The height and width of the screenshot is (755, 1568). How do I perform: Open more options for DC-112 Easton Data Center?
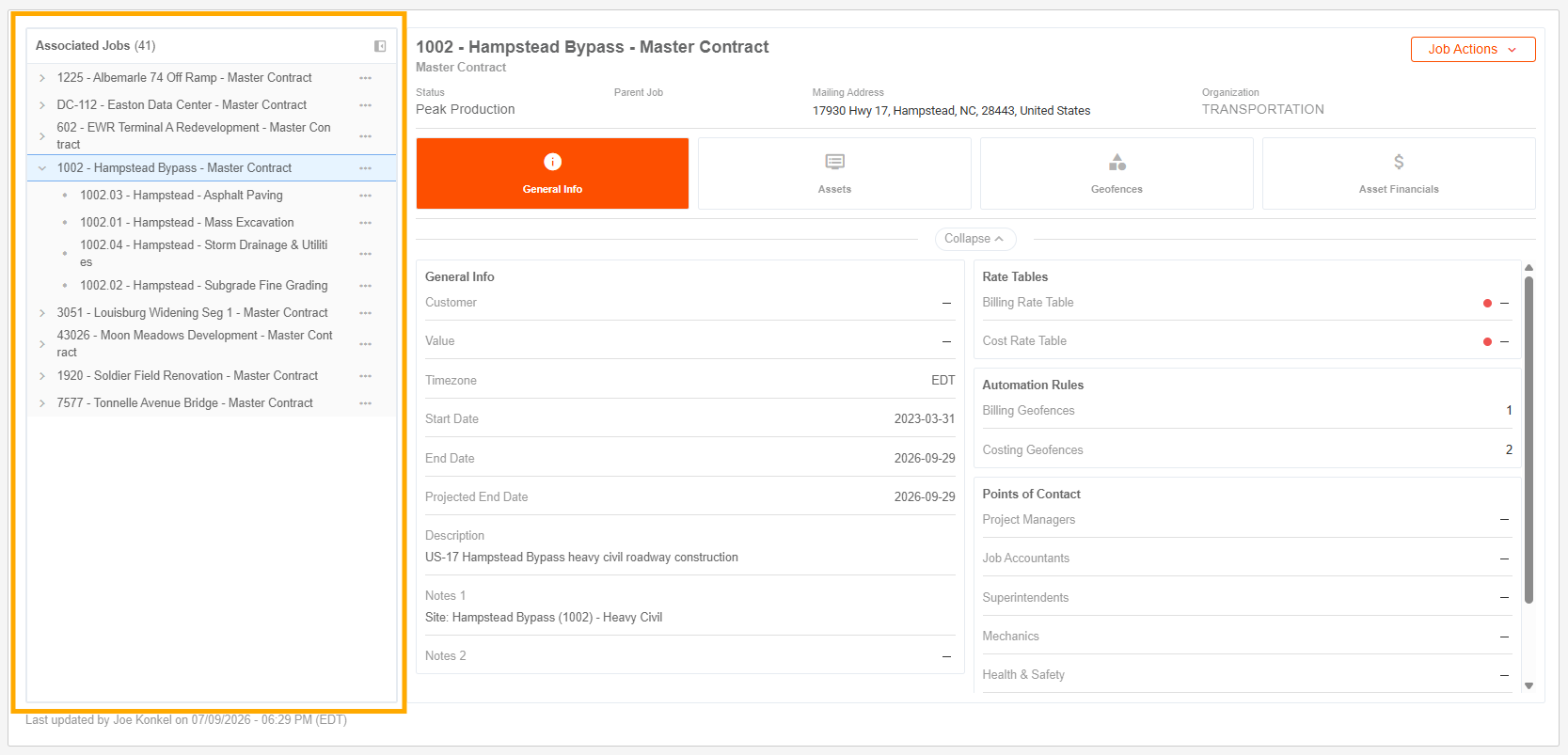pos(365,105)
